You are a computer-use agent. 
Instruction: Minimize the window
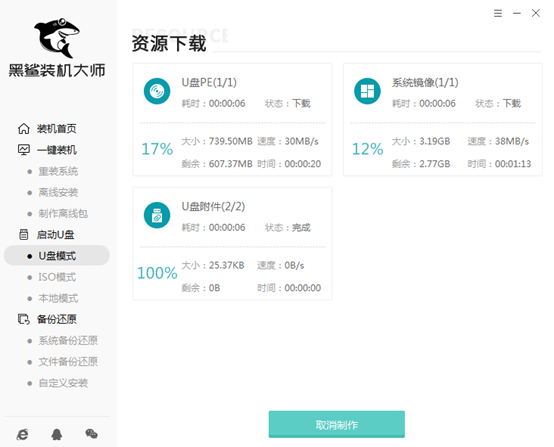pos(517,13)
